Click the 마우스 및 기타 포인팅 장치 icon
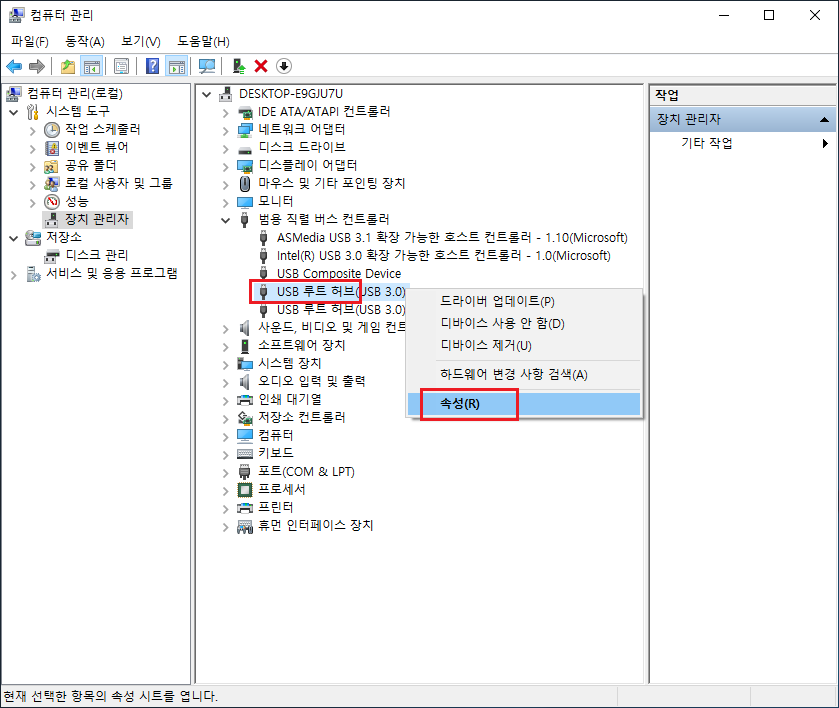The height and width of the screenshot is (708, 839). click(x=245, y=184)
